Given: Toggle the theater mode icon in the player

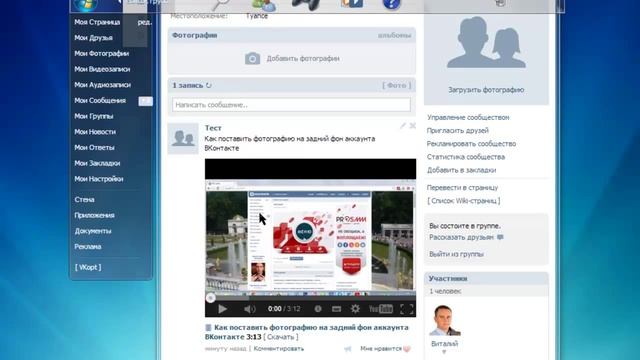Looking at the screenshot, I should tap(336, 309).
